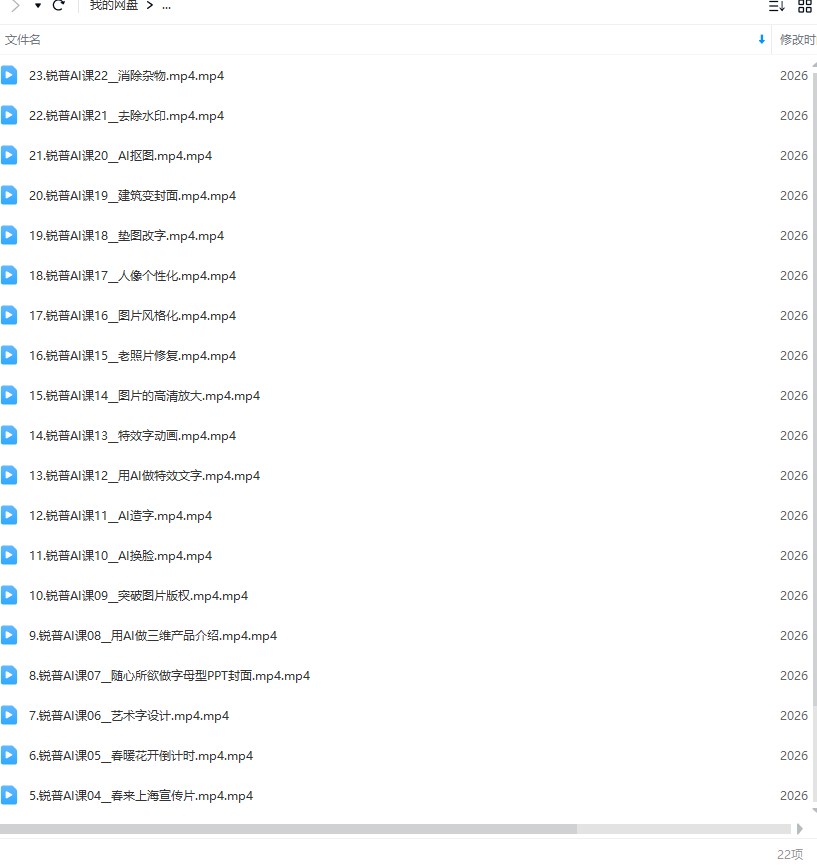Image resolution: width=817 pixels, height=867 pixels.
Task: Switch to grid view layout
Action: click(804, 6)
